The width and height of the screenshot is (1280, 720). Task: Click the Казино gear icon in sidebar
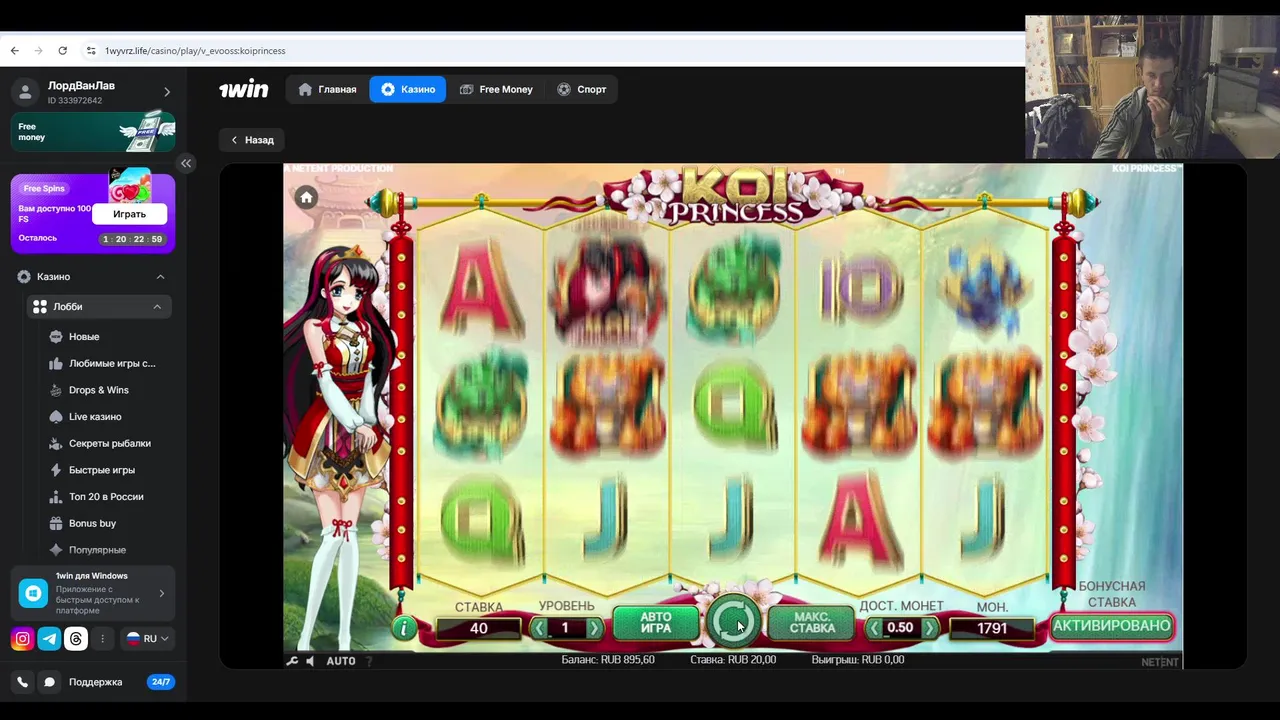(24, 277)
